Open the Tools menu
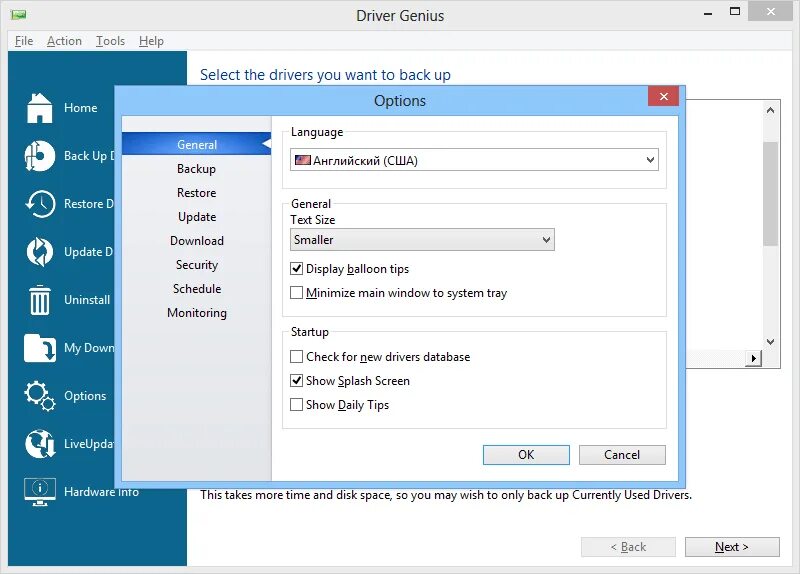The height and width of the screenshot is (574, 800). coord(110,41)
